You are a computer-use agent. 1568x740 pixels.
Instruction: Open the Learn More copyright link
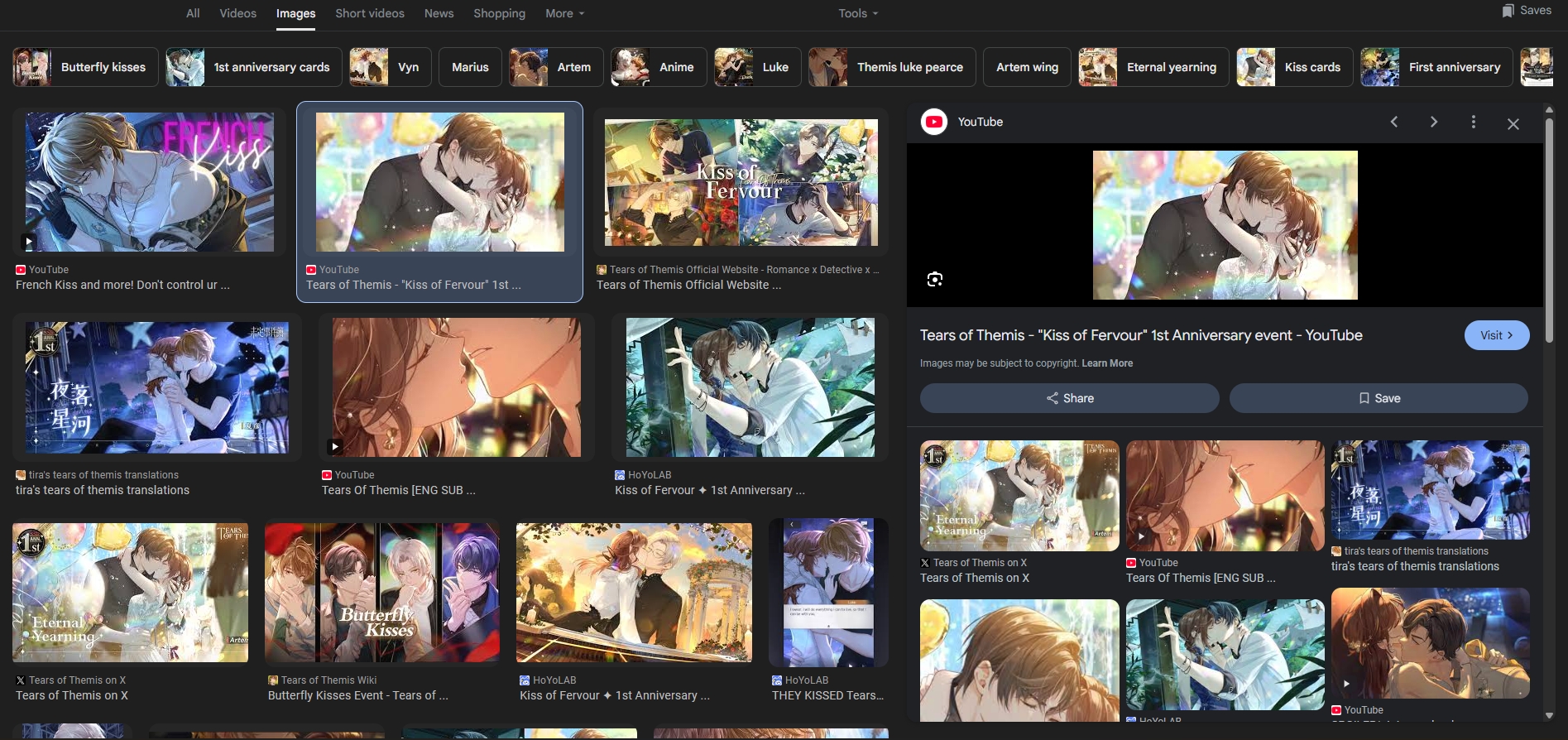[1107, 363]
